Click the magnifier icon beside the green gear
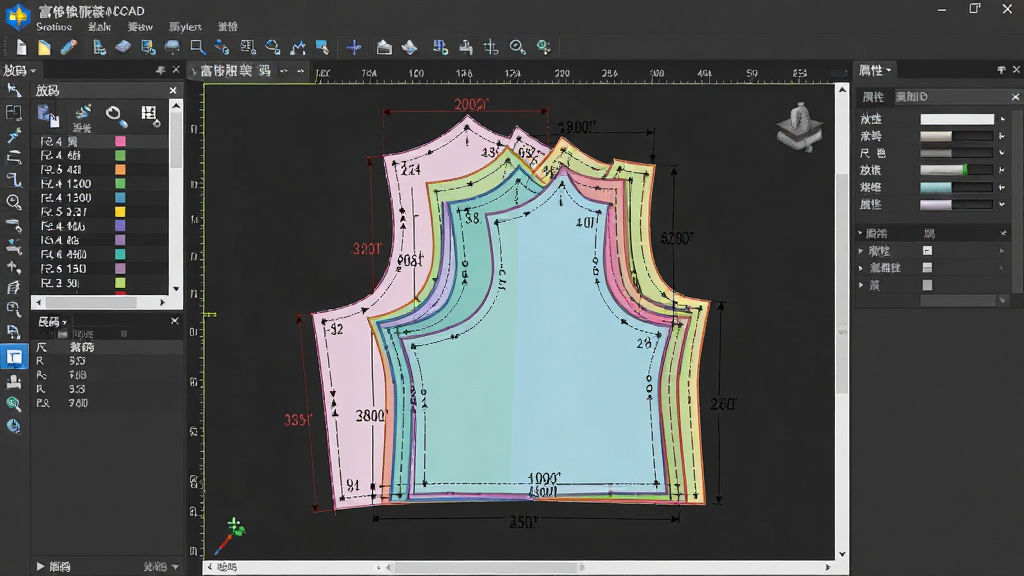The width and height of the screenshot is (1024, 576). click(x=517, y=47)
